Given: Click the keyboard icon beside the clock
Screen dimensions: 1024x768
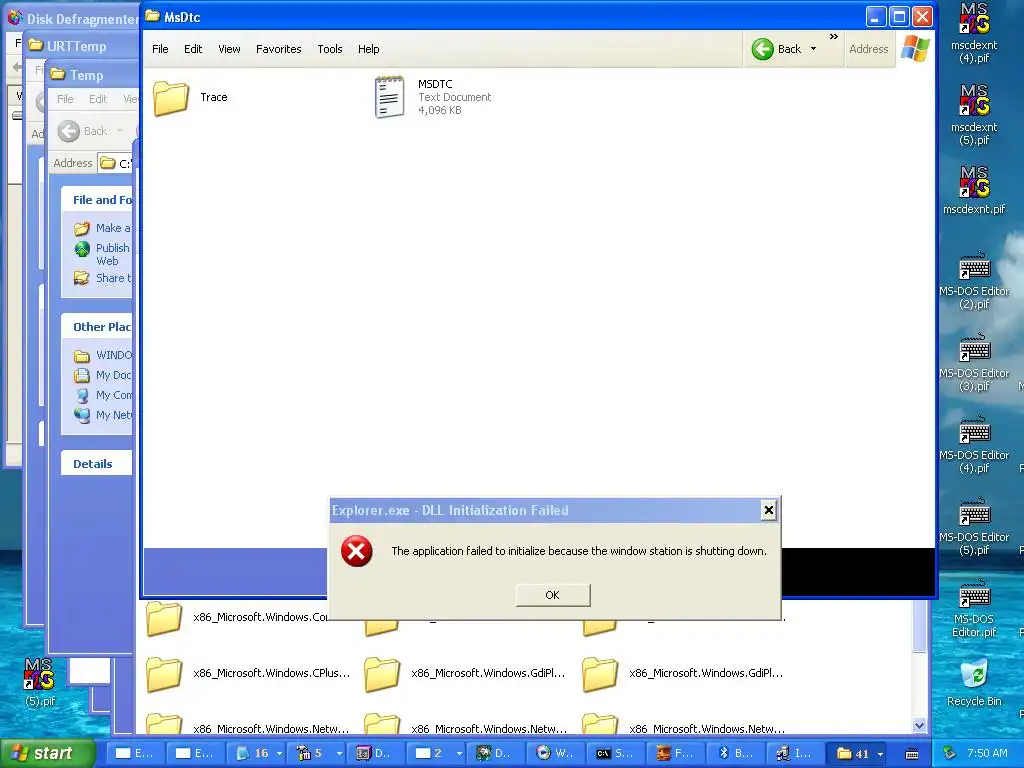Looking at the screenshot, I should coord(912,754).
